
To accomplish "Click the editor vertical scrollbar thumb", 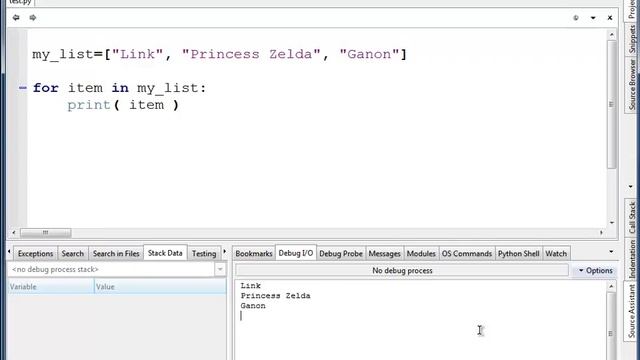I will coord(611,104).
